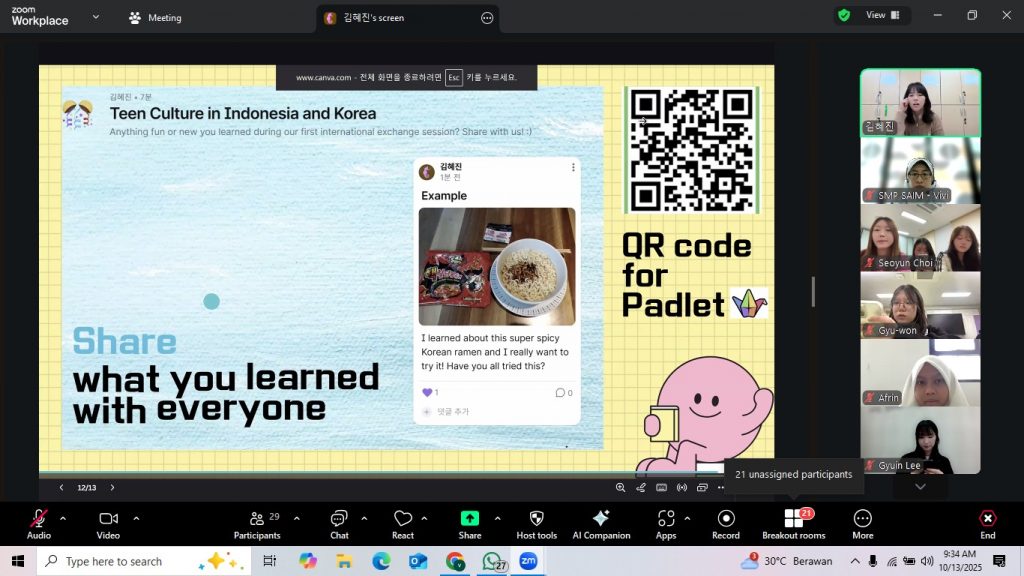Viewport: 1024px width, 576px height.
Task: Open WhatsApp from the Windows taskbar
Action: point(491,561)
